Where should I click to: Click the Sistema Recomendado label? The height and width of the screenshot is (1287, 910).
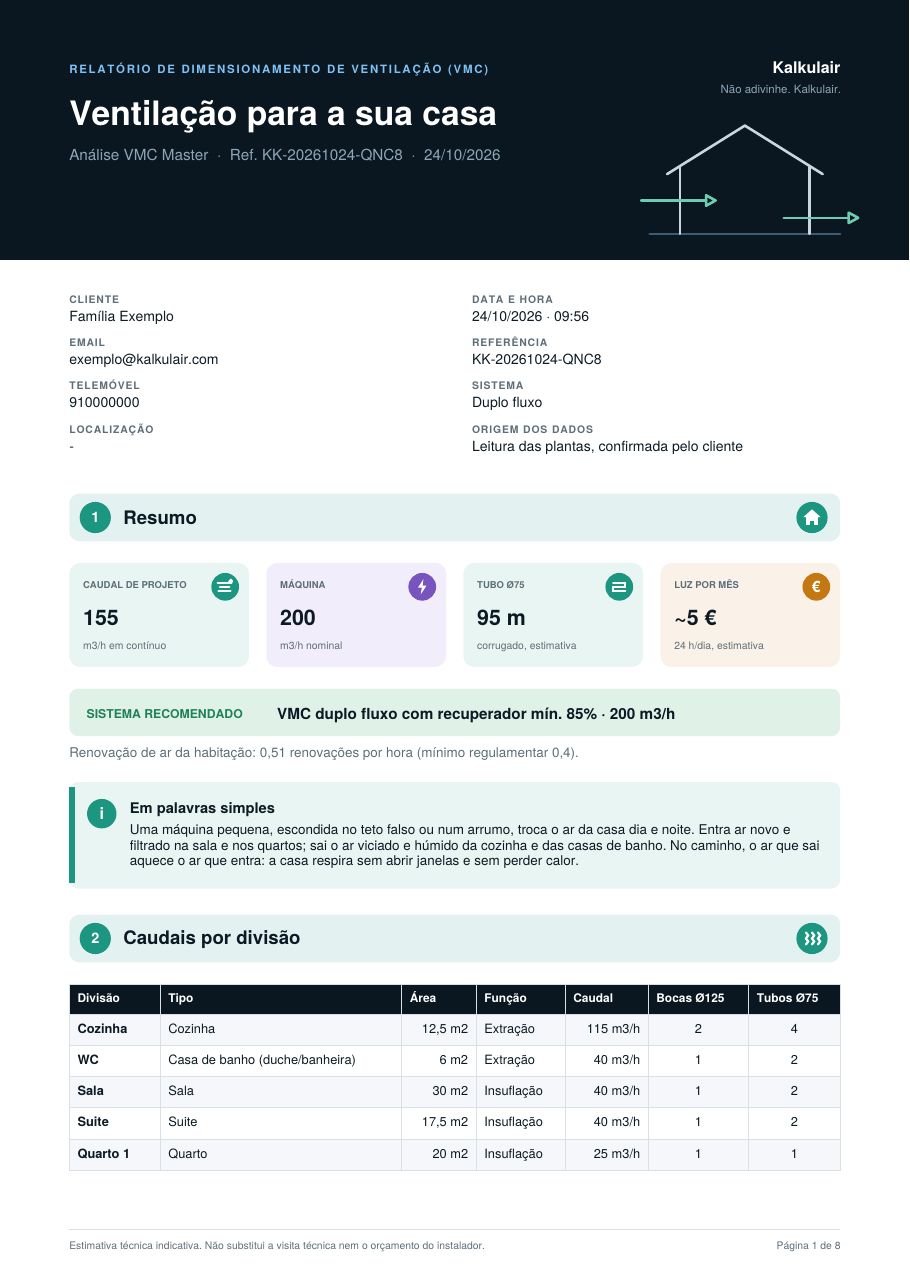[165, 714]
